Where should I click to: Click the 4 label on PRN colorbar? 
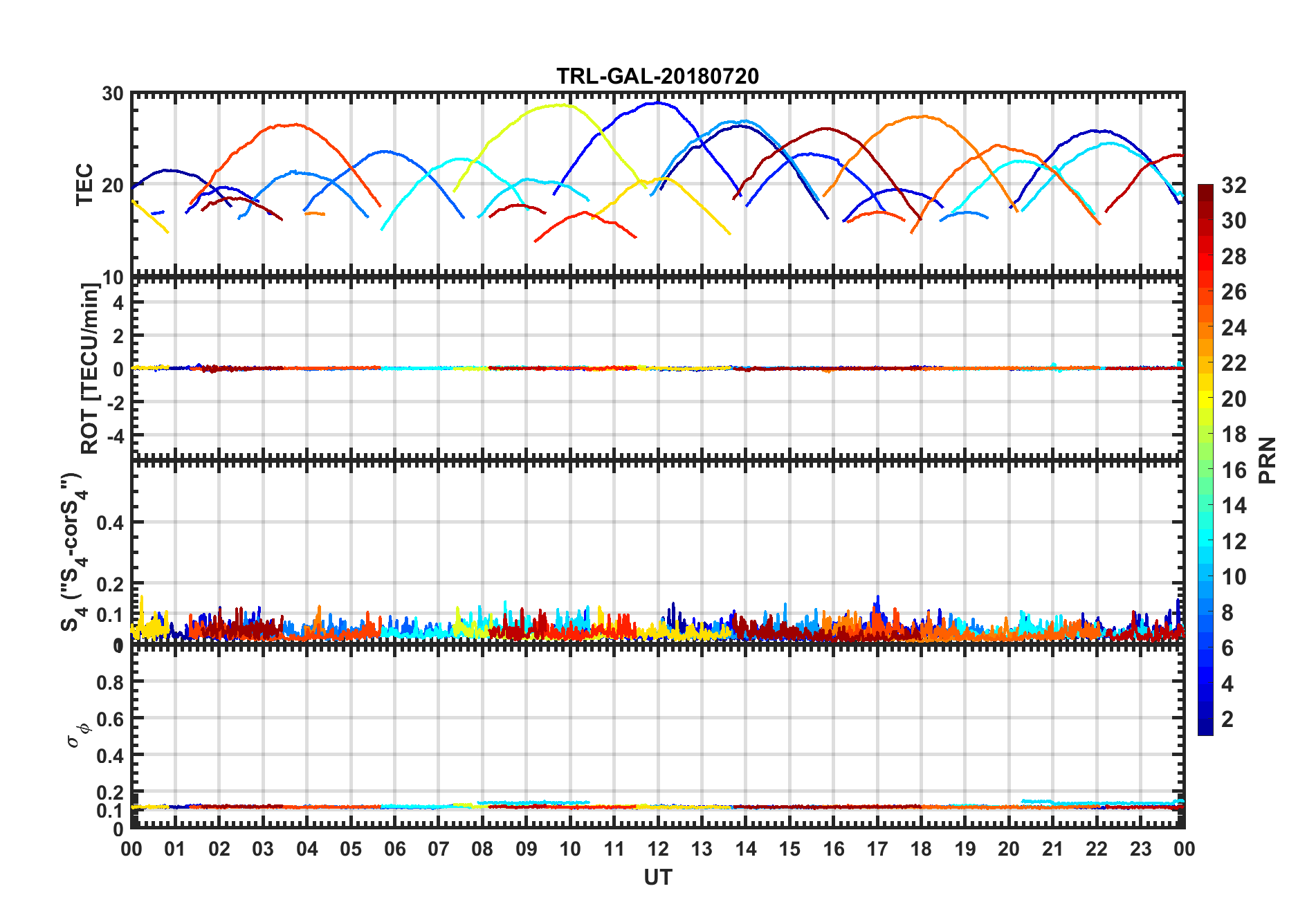click(1227, 683)
